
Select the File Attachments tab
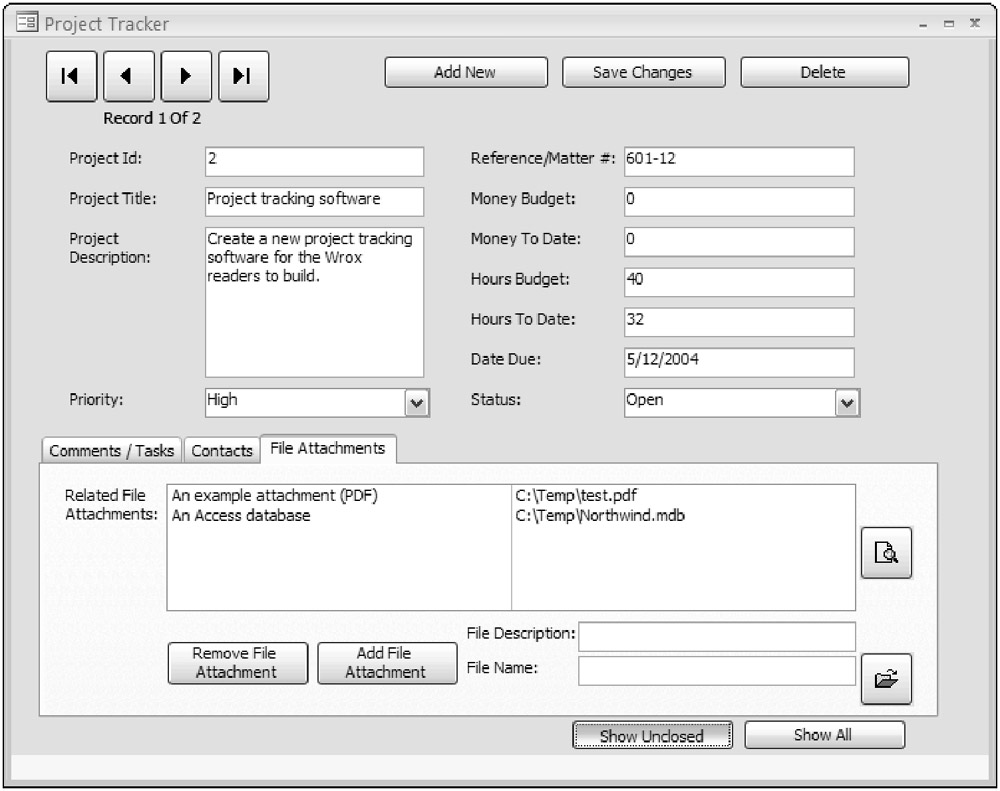click(x=327, y=449)
